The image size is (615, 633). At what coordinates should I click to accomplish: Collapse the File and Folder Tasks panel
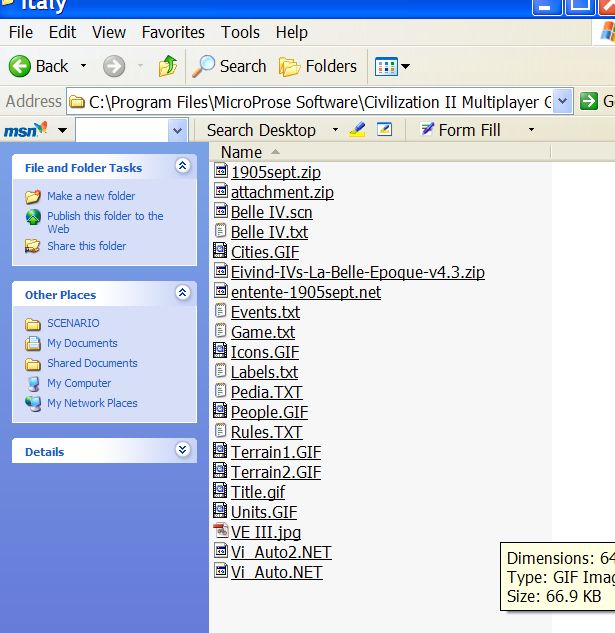click(x=182, y=167)
